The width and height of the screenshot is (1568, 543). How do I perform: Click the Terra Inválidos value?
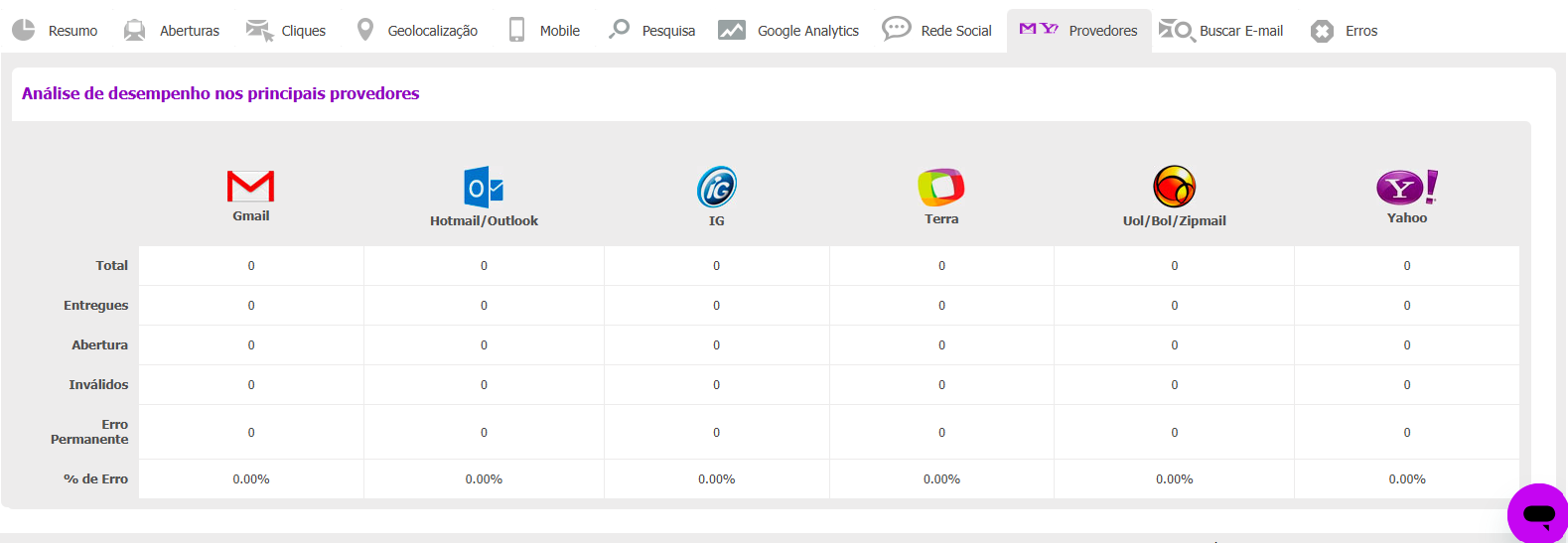941,385
